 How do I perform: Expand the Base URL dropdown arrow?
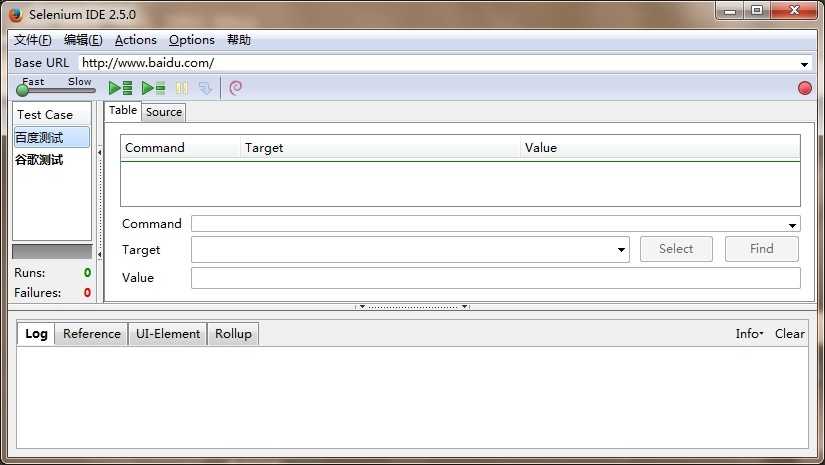(x=804, y=64)
